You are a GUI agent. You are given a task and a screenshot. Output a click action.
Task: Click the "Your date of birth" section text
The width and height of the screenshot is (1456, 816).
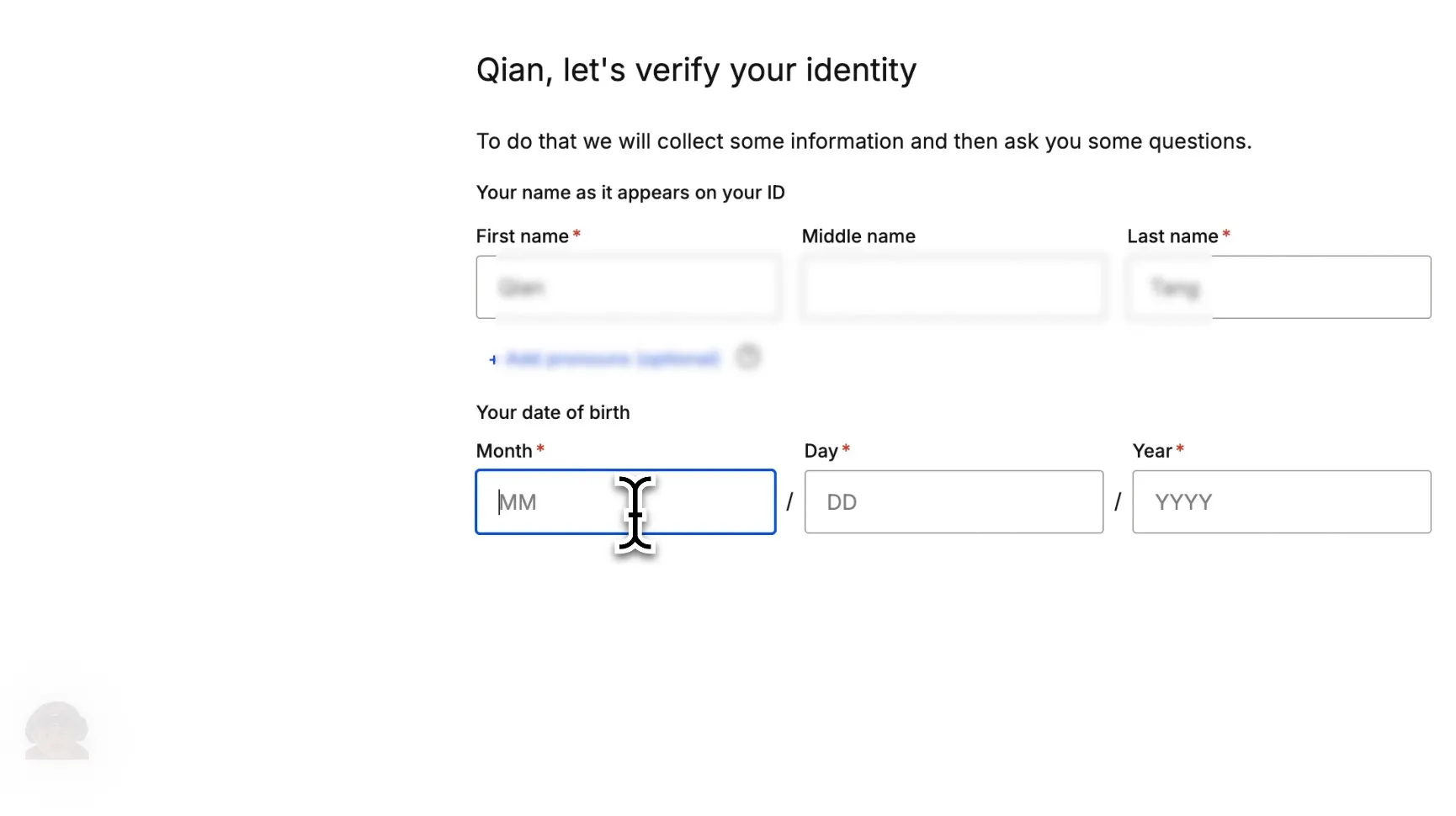pyautogui.click(x=553, y=412)
